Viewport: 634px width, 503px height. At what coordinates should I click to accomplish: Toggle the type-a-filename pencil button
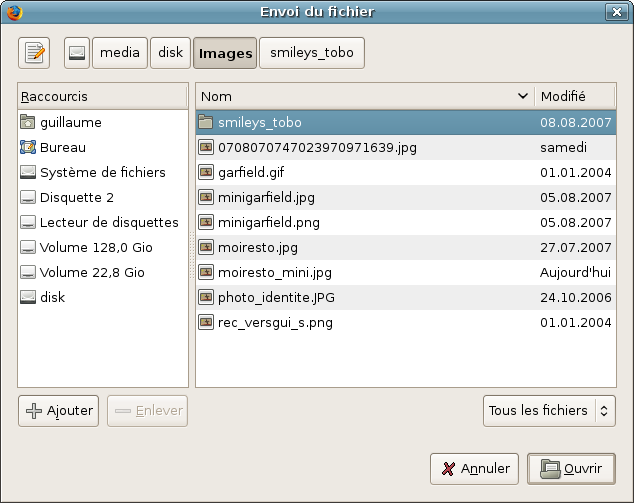[34, 53]
